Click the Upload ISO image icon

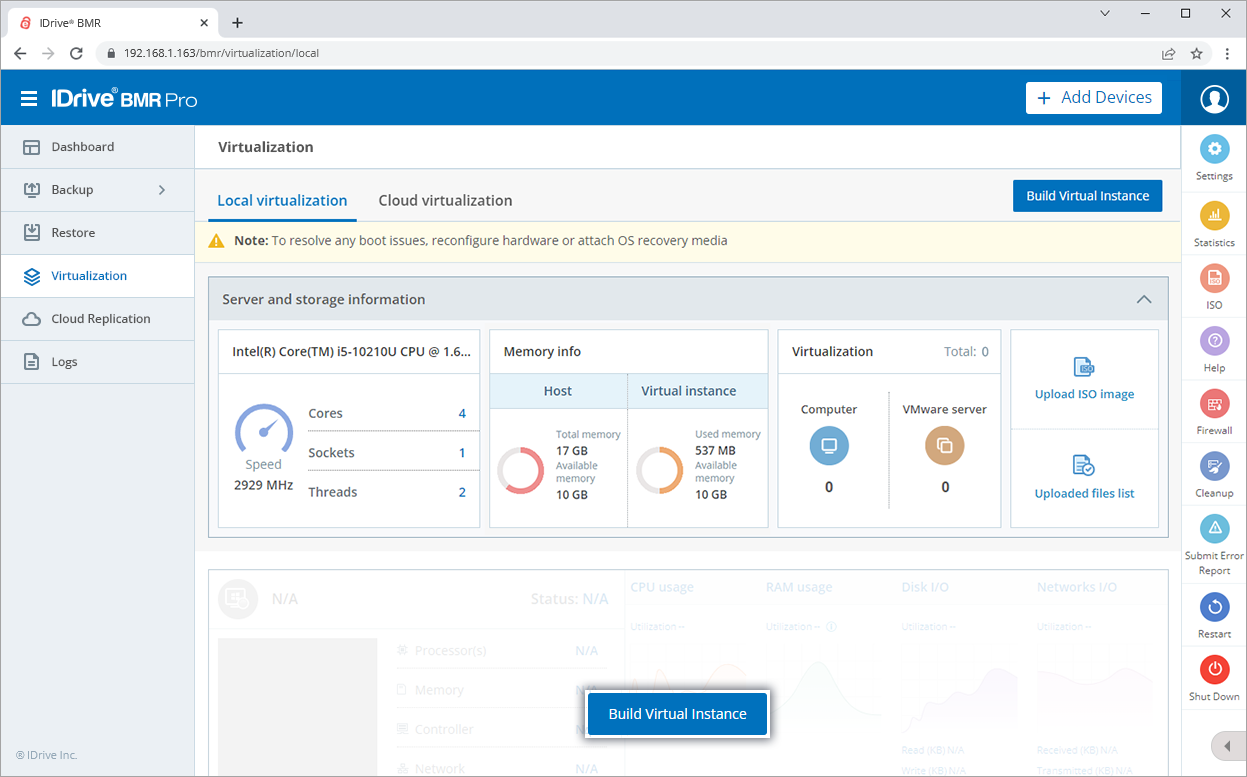1084,367
